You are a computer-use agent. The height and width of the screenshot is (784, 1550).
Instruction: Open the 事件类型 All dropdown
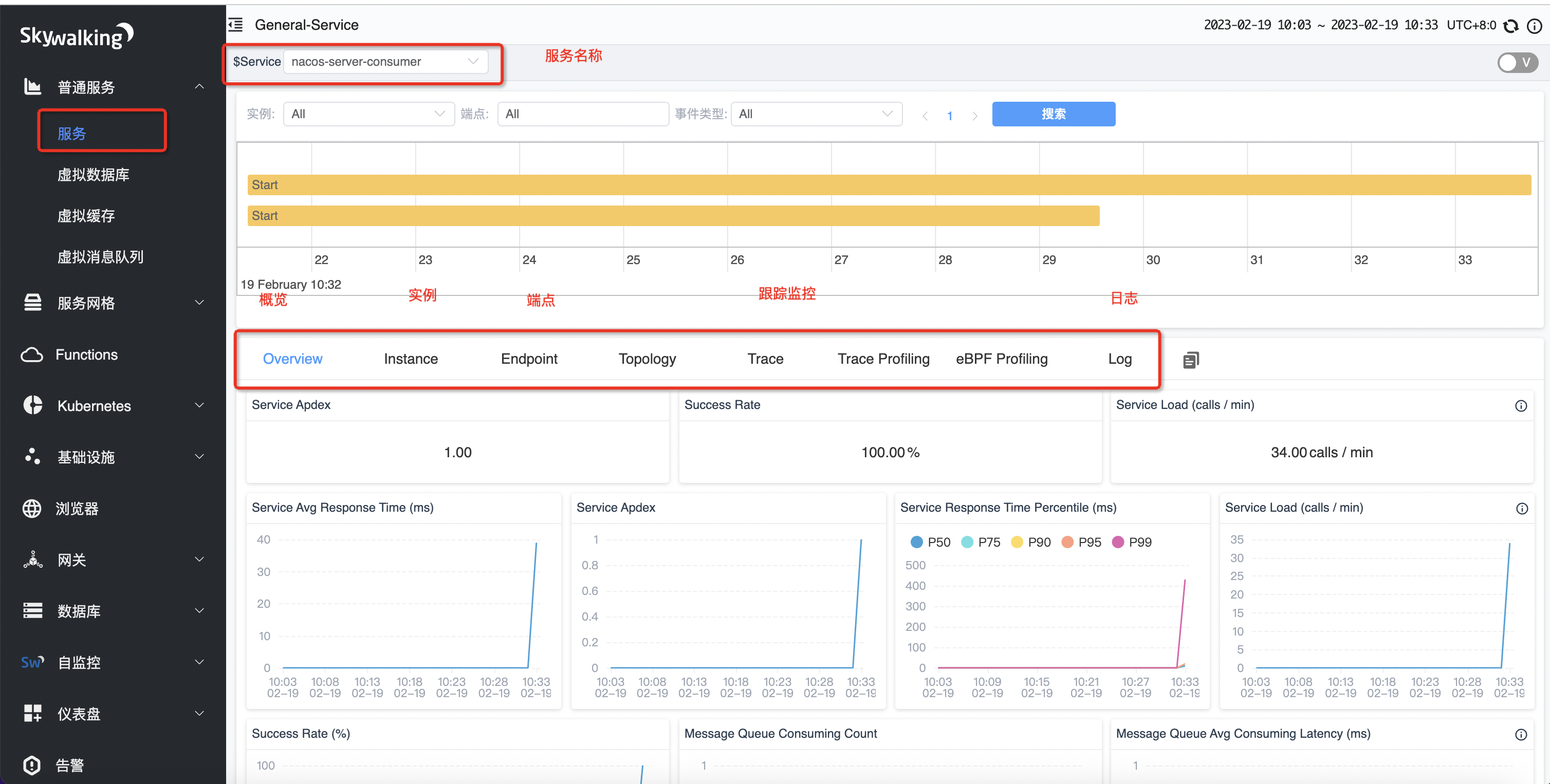click(x=816, y=114)
